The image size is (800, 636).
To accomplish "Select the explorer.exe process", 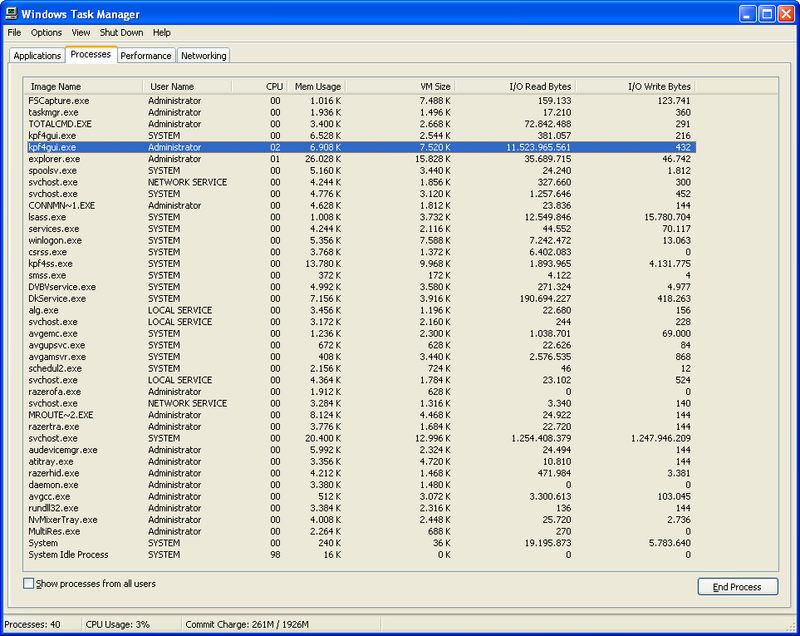I will click(361, 159).
